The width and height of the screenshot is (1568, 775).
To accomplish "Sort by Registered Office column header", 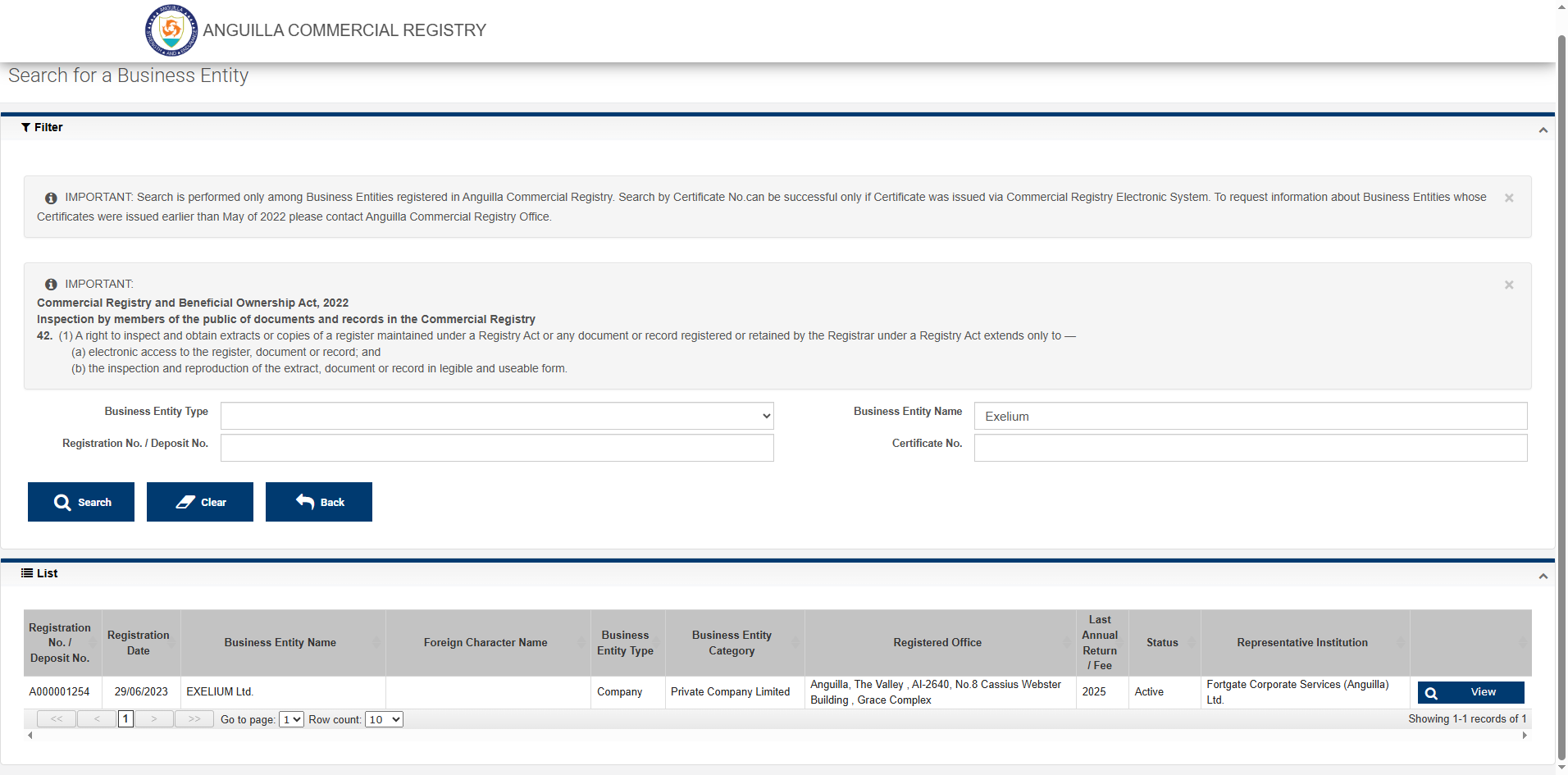I will click(937, 643).
